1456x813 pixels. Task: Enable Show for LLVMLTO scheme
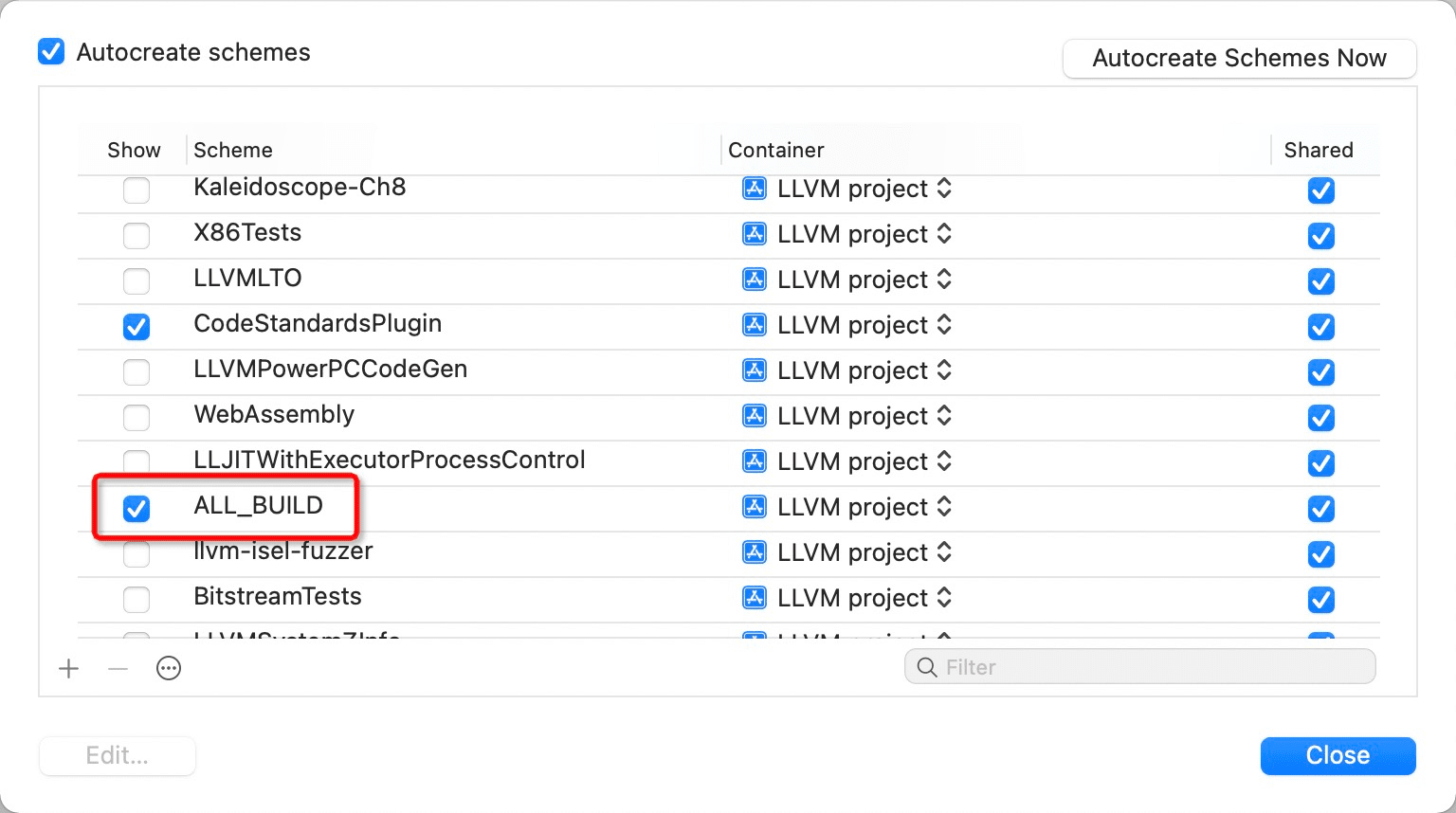coord(136,281)
